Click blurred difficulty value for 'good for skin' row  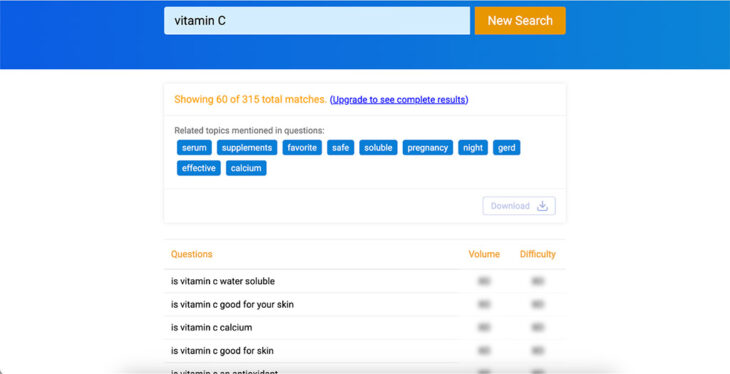[x=538, y=351]
